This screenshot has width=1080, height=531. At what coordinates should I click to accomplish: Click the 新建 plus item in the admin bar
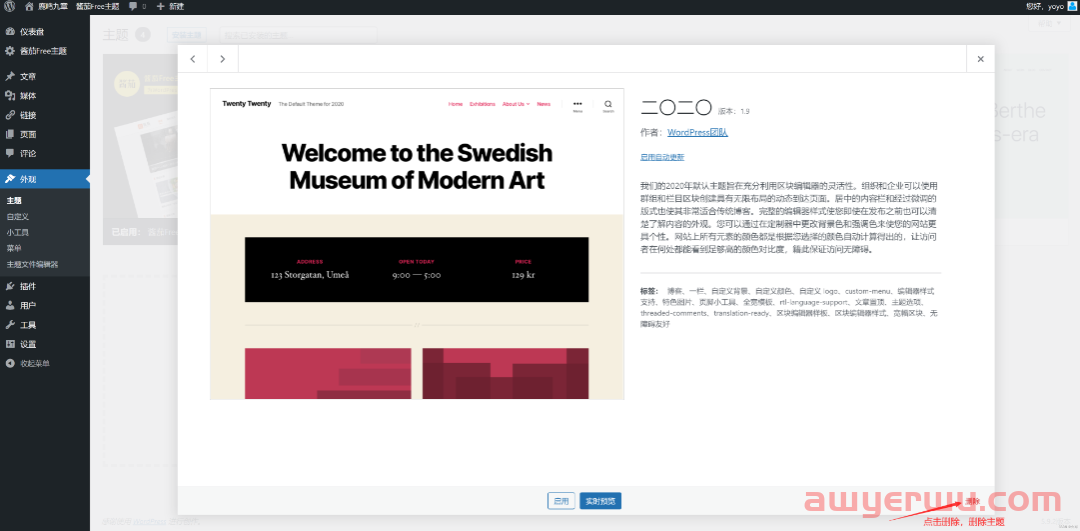point(170,6)
